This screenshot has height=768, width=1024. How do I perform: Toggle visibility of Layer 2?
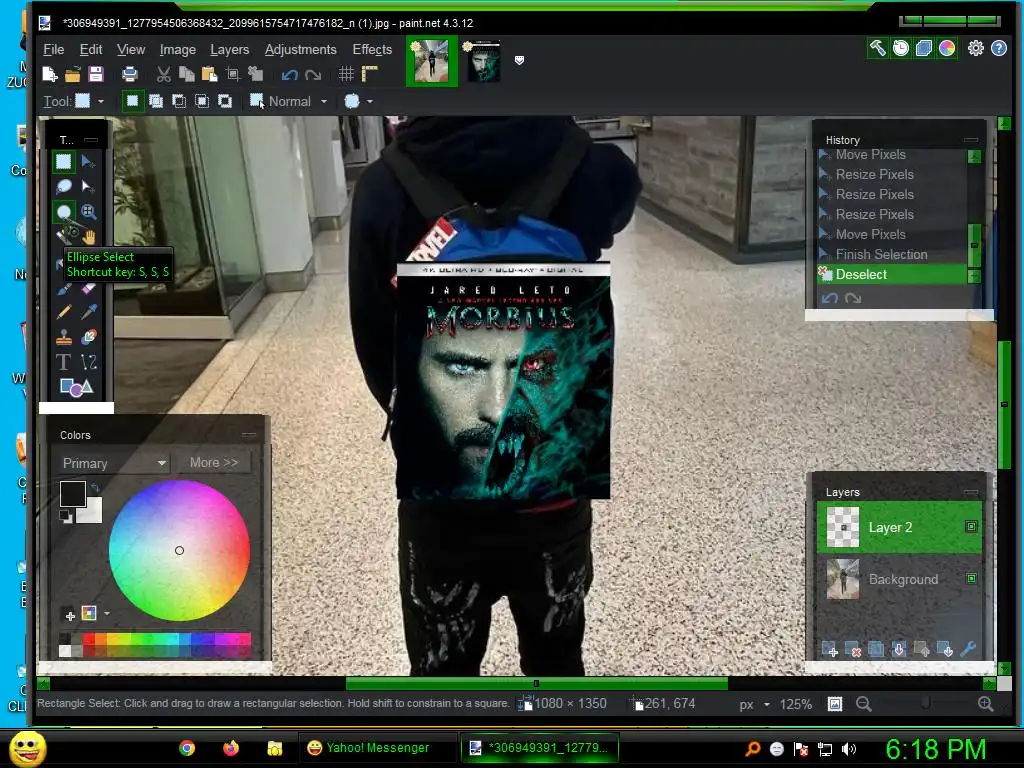tap(971, 526)
